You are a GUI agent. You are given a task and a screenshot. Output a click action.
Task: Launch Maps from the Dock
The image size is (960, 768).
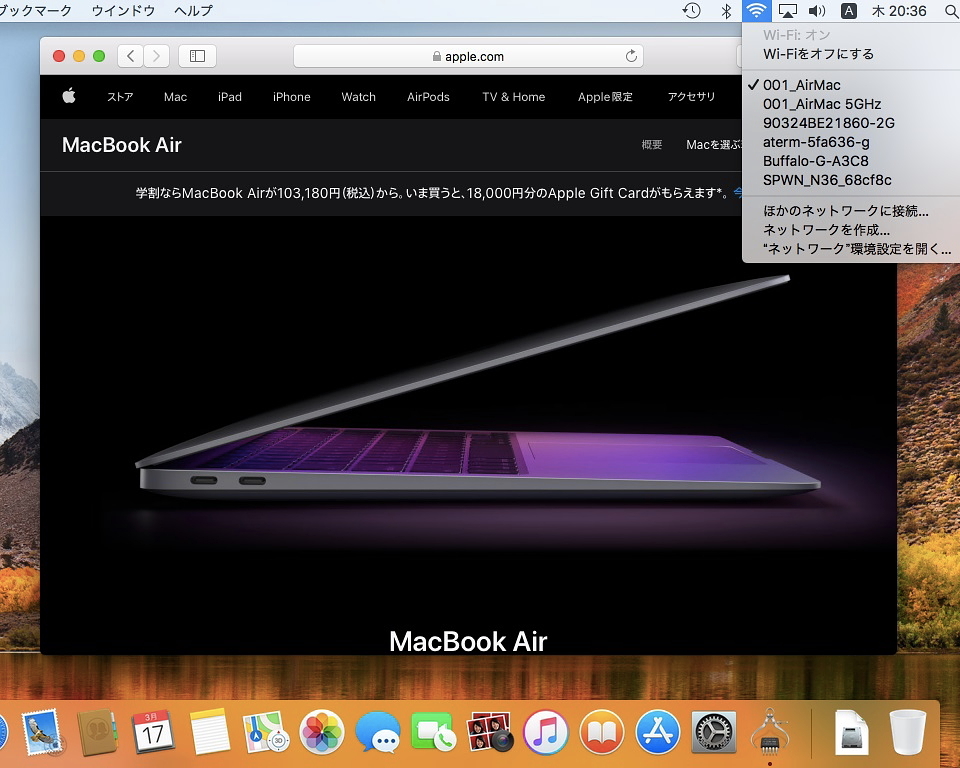pyautogui.click(x=266, y=732)
